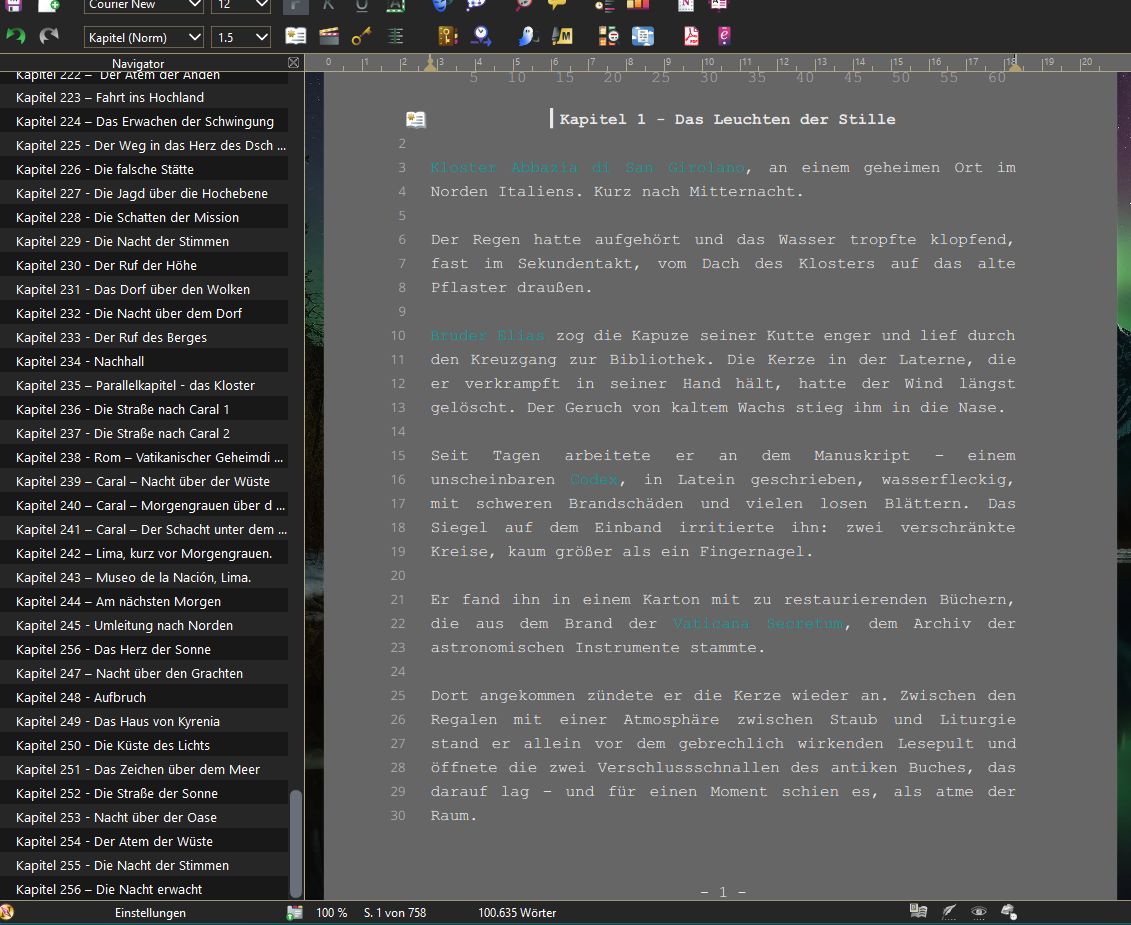Toggle the feather pen icon in status bar
Image resolution: width=1131 pixels, height=925 pixels.
coord(948,912)
